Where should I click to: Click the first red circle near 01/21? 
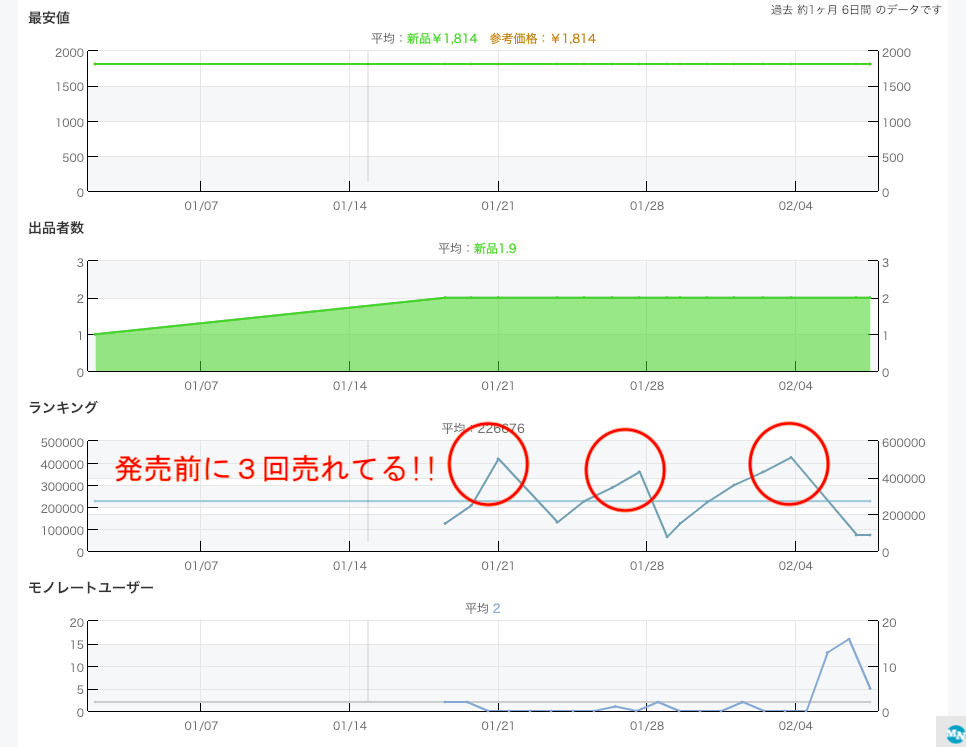coord(489,464)
